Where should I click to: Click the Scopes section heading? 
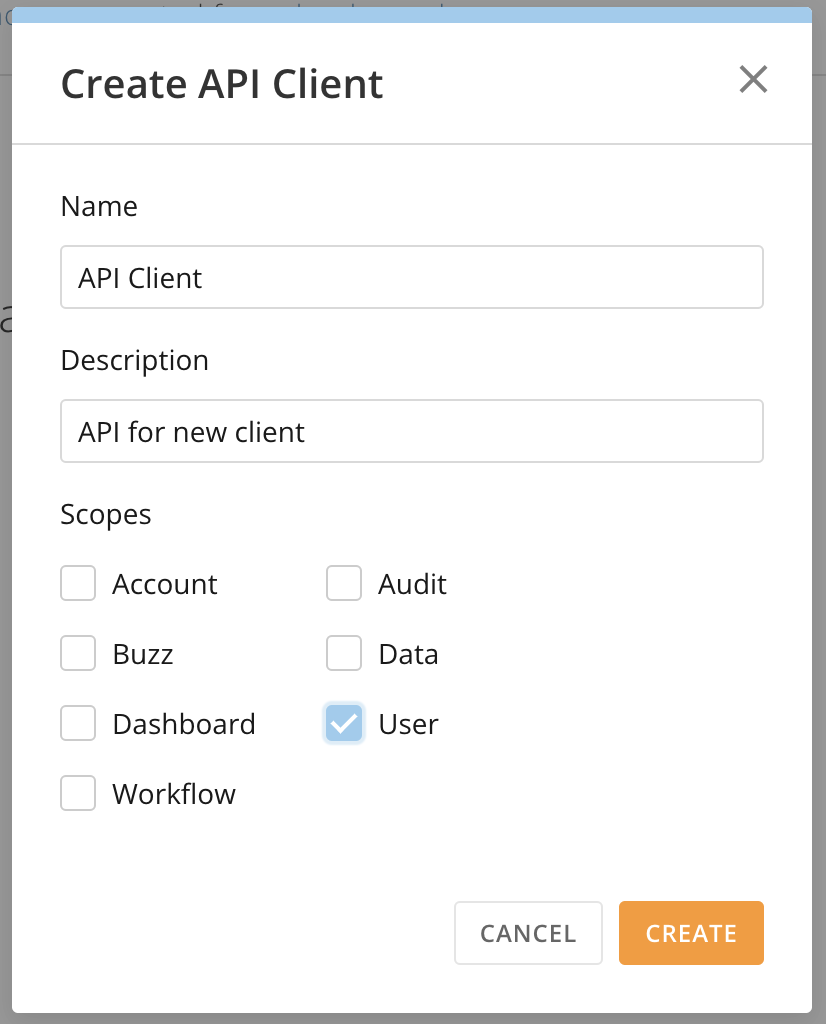pos(106,515)
